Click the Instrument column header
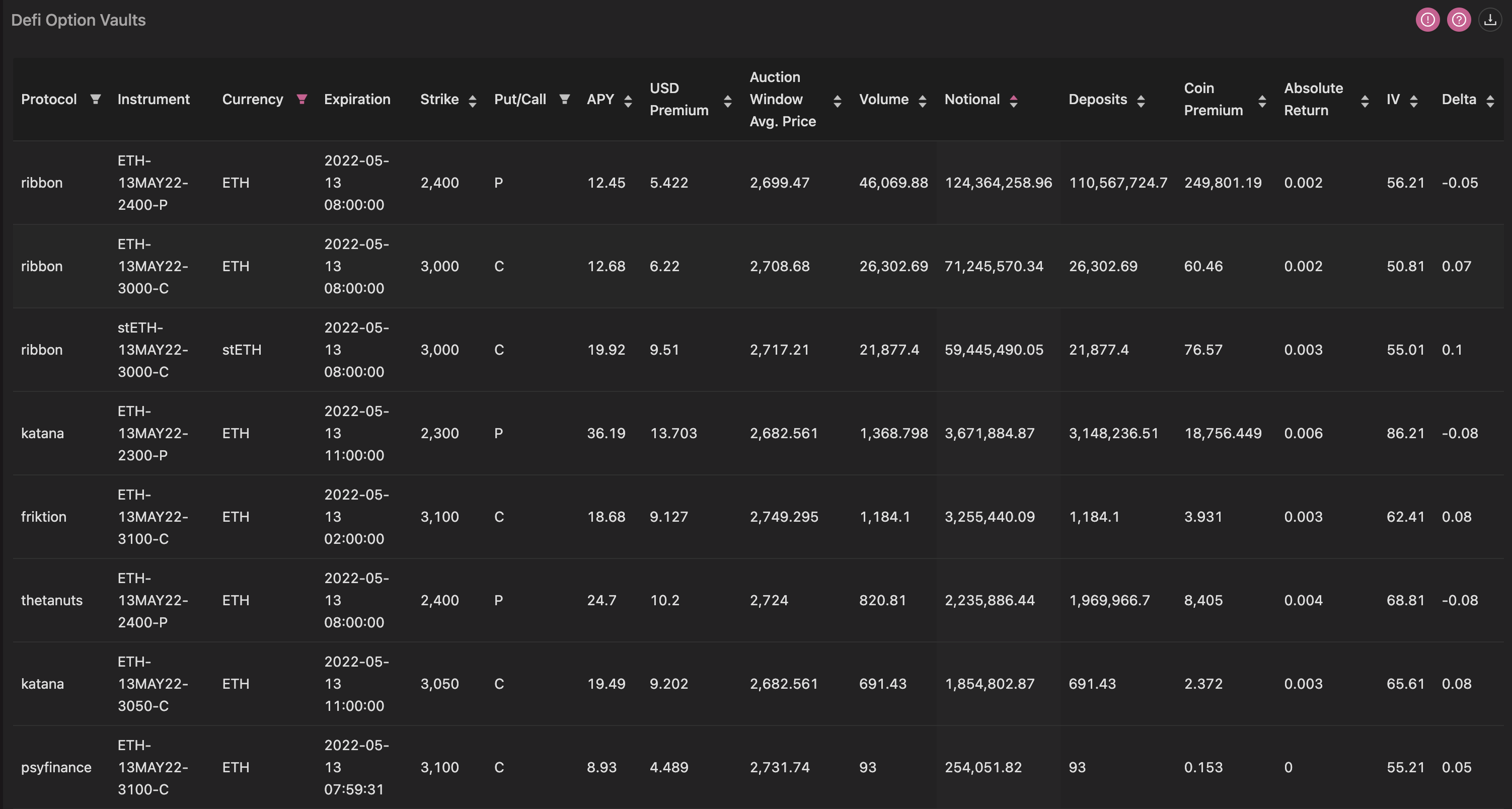Image resolution: width=1512 pixels, height=809 pixels. coord(153,99)
